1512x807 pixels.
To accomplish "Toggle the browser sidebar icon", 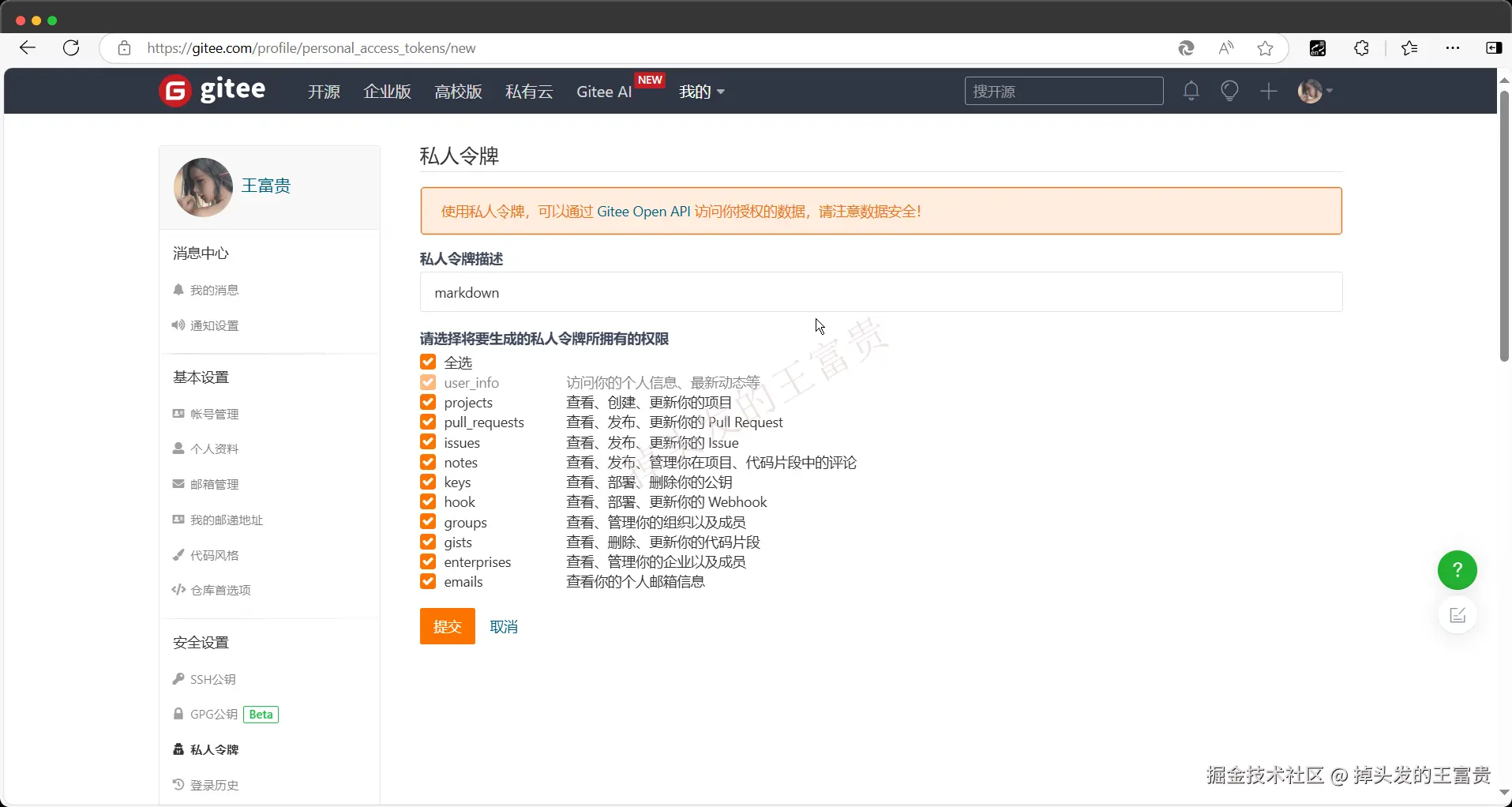I will [1494, 48].
